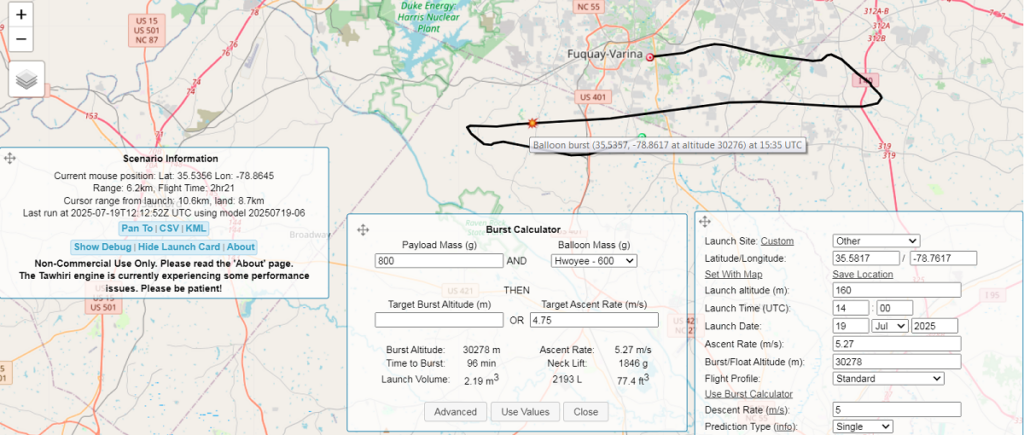The width and height of the screenshot is (1024, 435).
Task: Click the Use Values button
Action: (524, 412)
